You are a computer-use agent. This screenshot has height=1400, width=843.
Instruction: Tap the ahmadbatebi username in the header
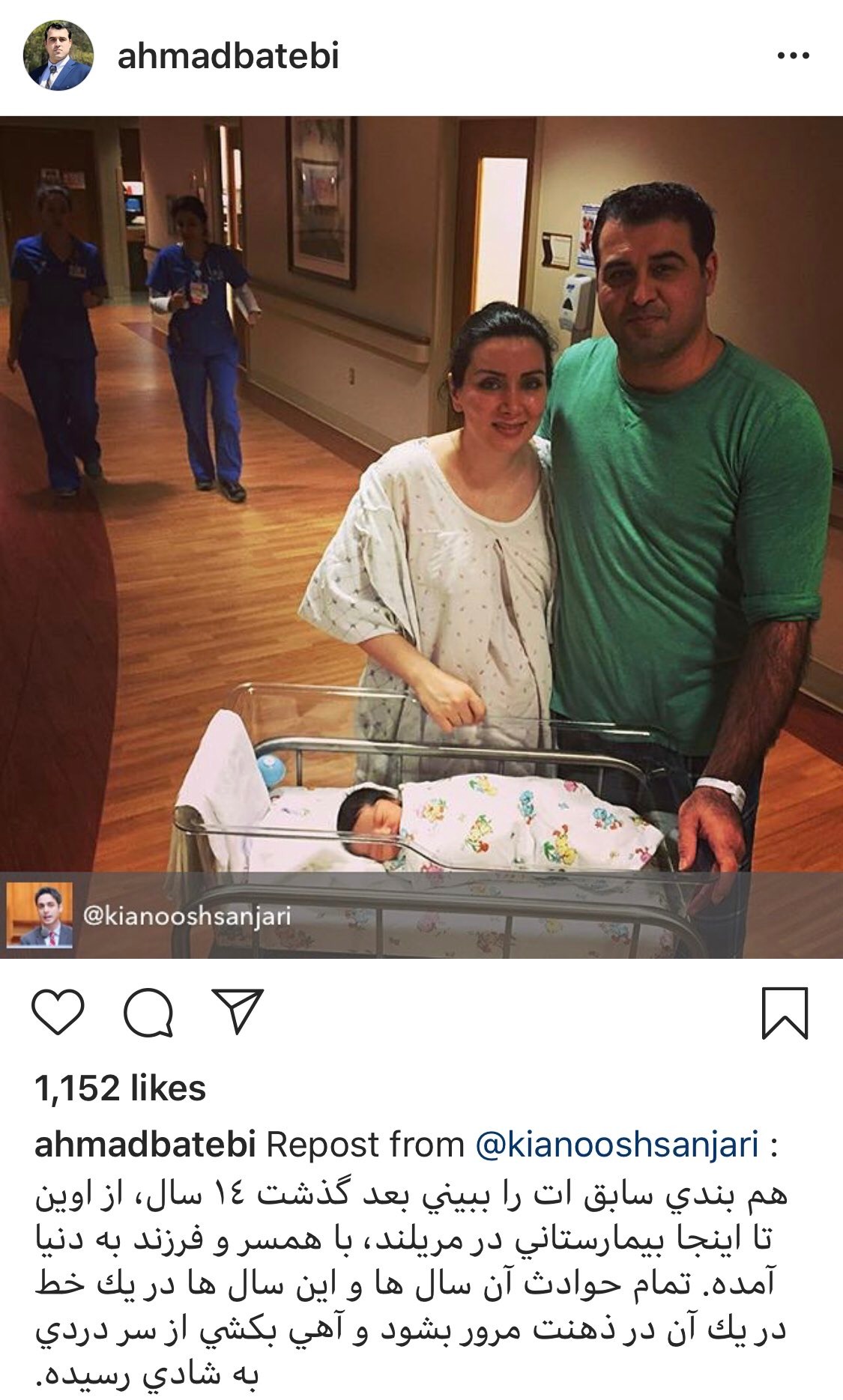(229, 56)
